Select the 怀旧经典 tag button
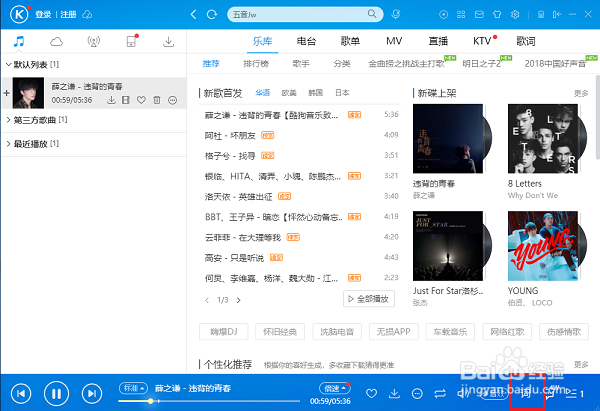Image resolution: width=600 pixels, height=411 pixels. 280,332
